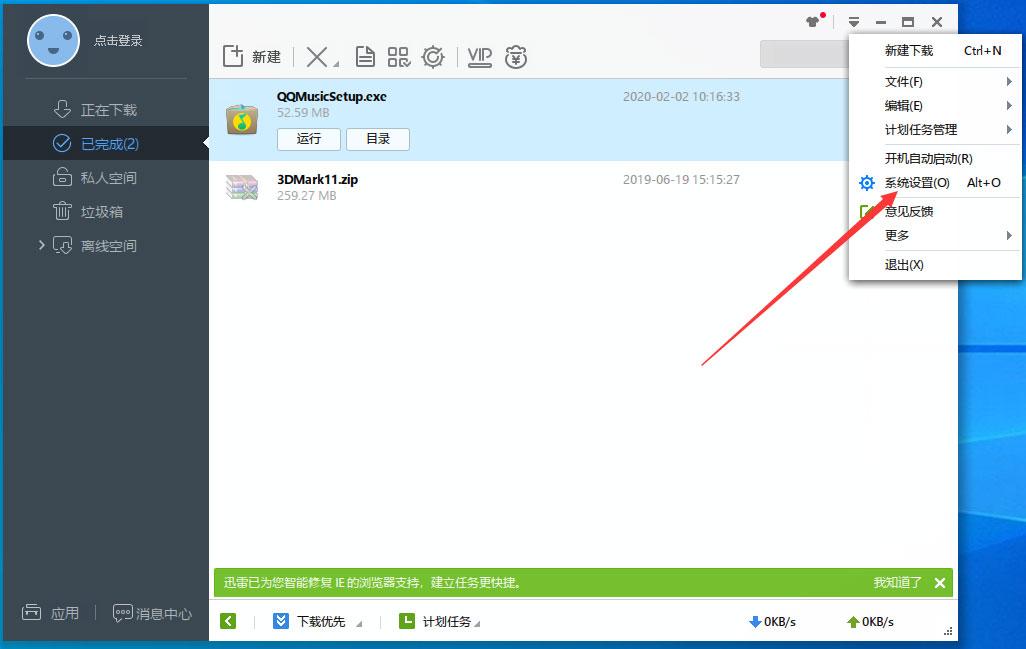Open the file document toolbar icon
Viewport: 1026px width, 649px height.
pos(366,57)
